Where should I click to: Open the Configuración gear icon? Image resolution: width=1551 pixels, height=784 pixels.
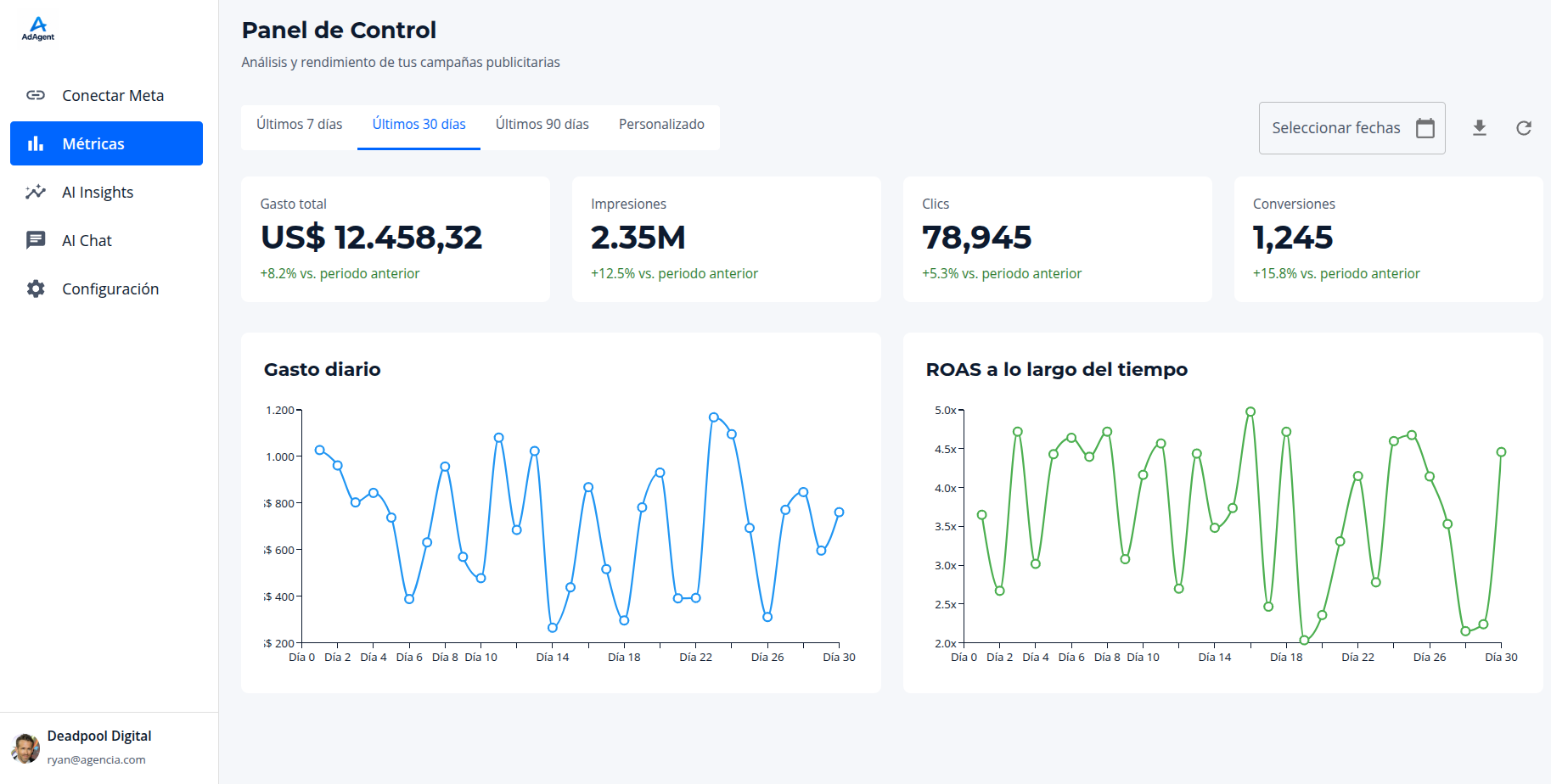click(x=35, y=288)
